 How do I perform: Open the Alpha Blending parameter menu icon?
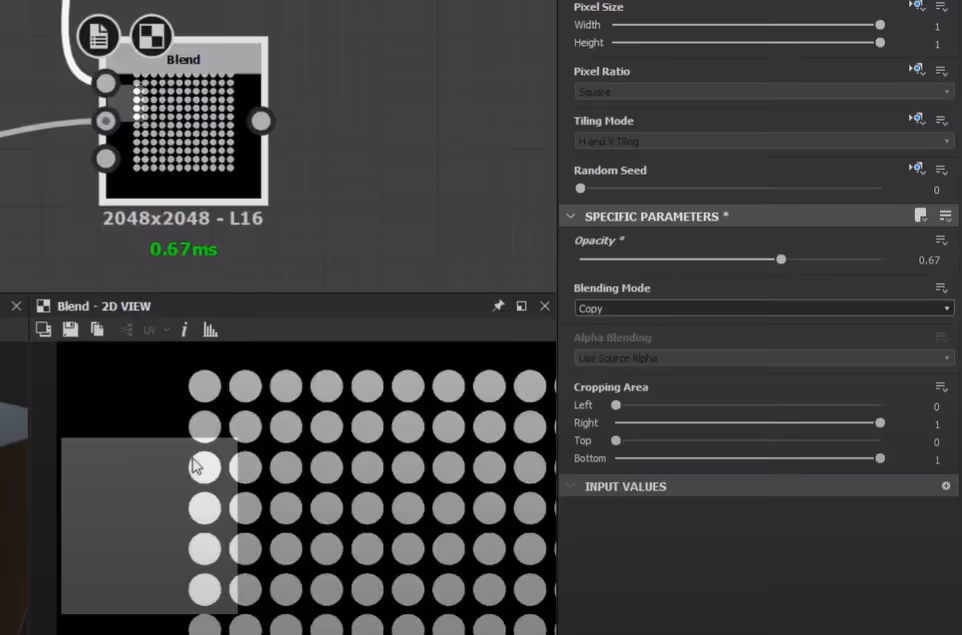[942, 337]
